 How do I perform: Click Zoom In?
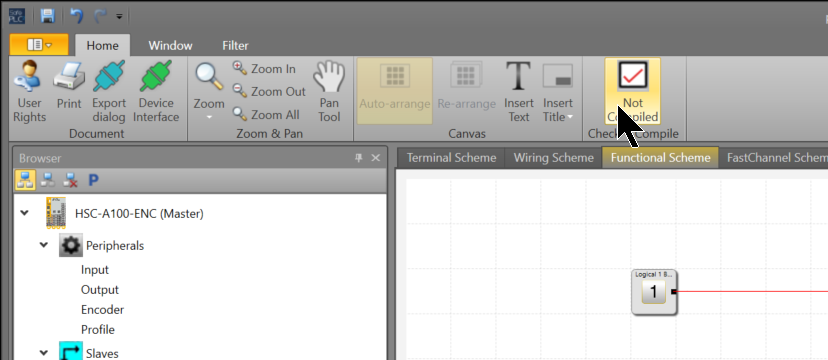click(x=265, y=69)
